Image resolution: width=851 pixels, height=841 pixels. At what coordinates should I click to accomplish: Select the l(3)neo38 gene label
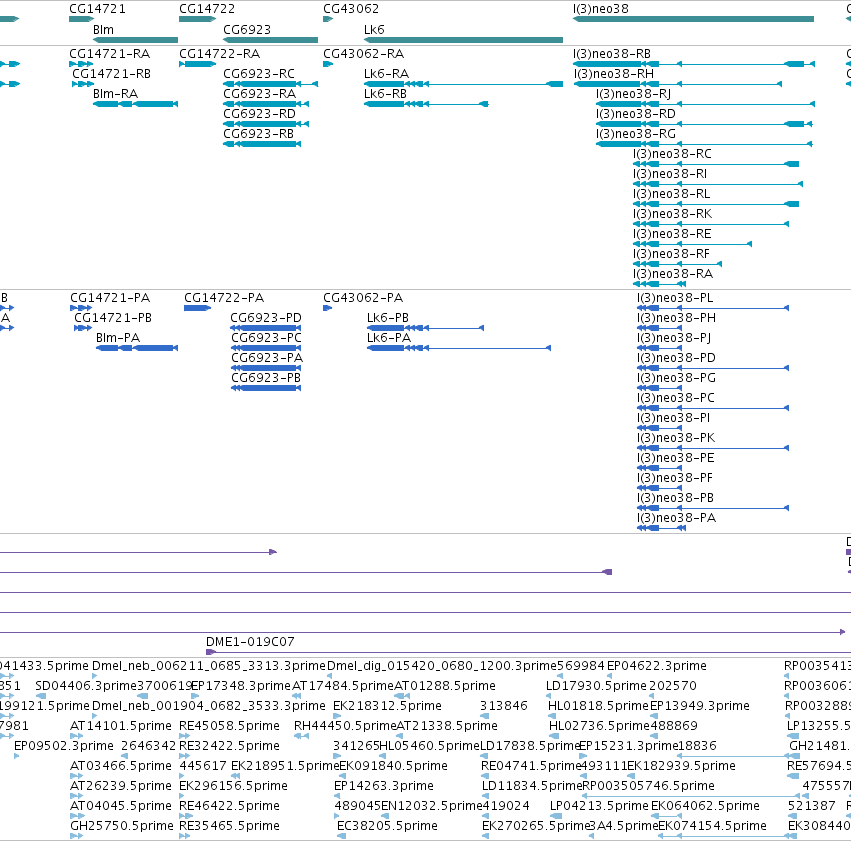click(600, 9)
